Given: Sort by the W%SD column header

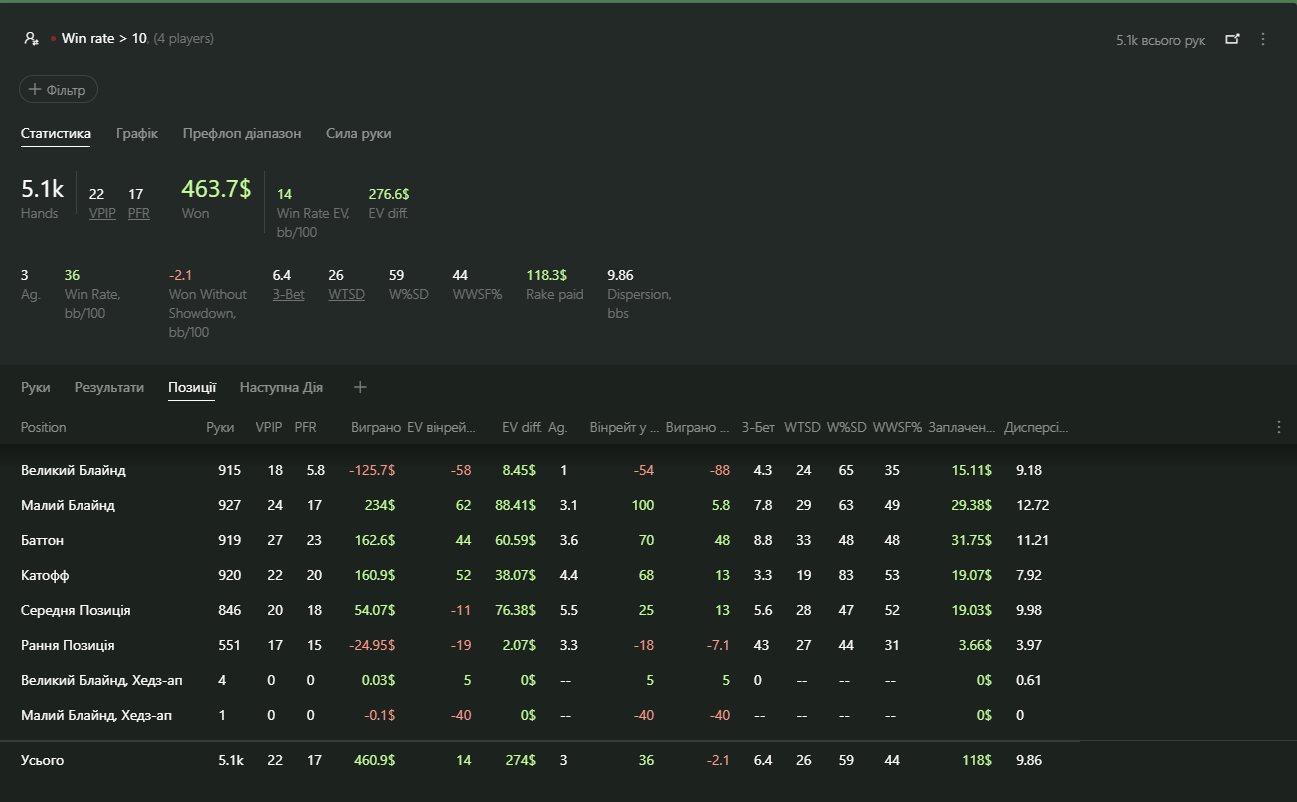Looking at the screenshot, I should 846,427.
